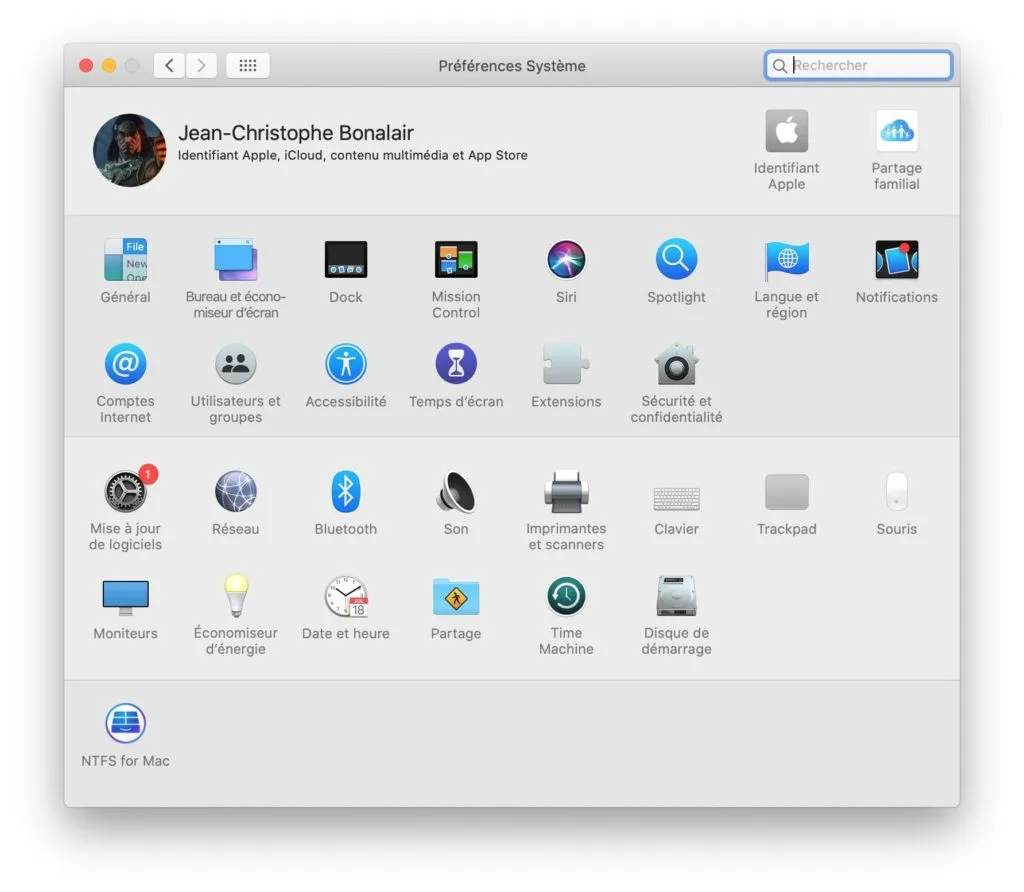Image resolution: width=1024 pixels, height=892 pixels.
Task: Open the Identifiant Apple pane
Action: (x=786, y=130)
